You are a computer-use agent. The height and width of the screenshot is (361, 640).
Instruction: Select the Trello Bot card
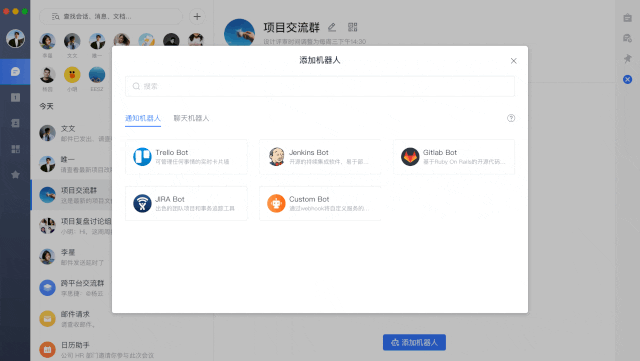point(186,157)
